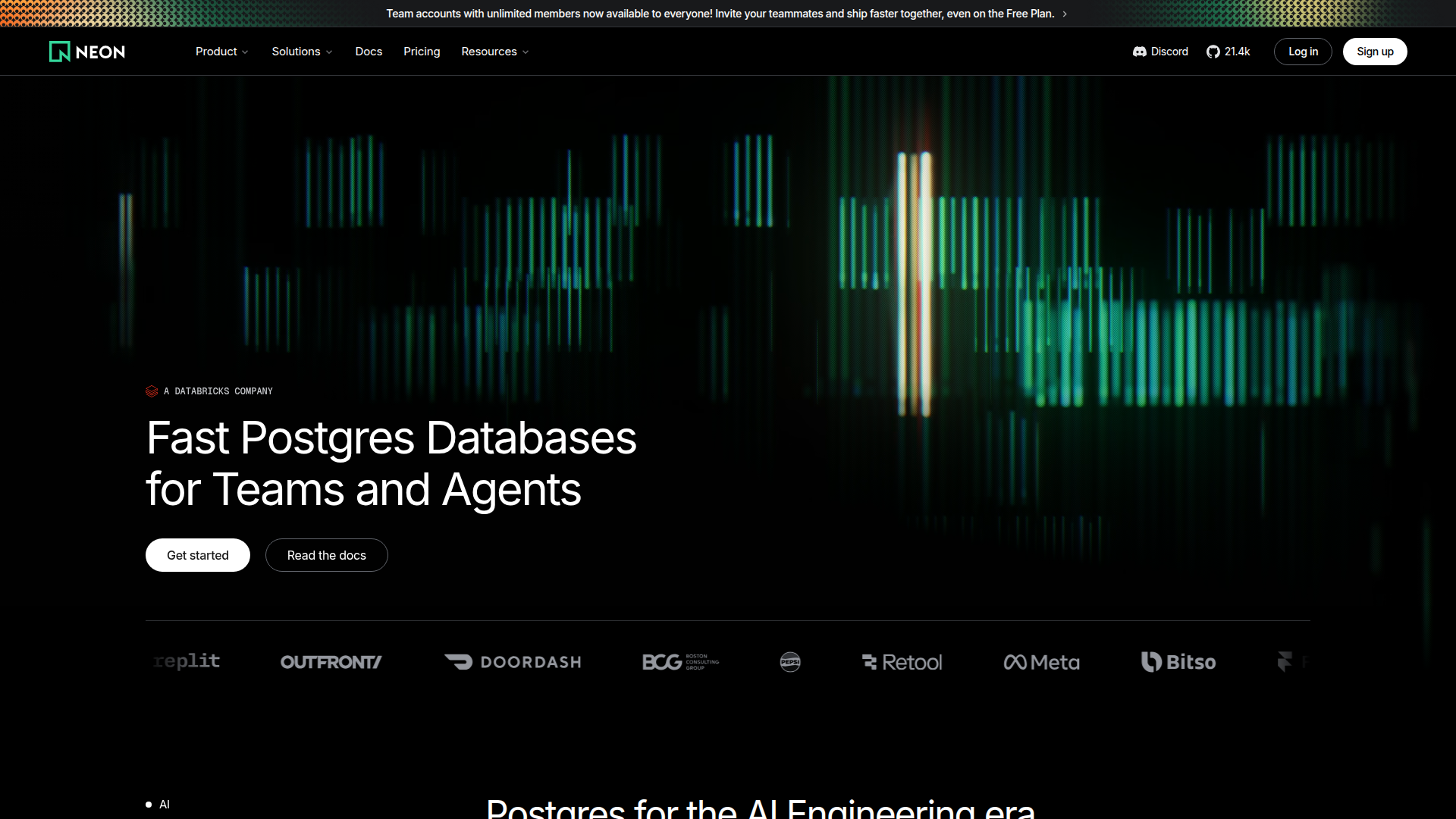The width and height of the screenshot is (1456, 819).
Task: Click the Log in button
Action: [x=1303, y=52]
